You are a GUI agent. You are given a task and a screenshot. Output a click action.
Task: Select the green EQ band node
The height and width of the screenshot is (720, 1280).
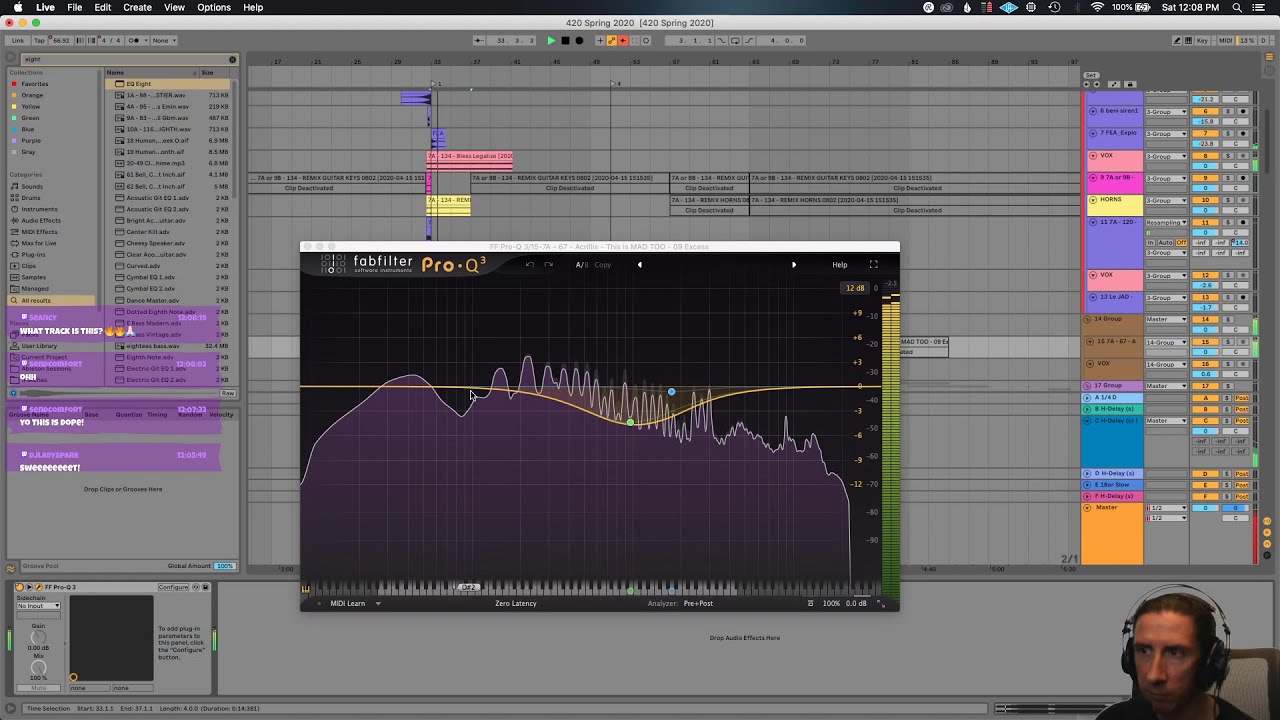630,423
